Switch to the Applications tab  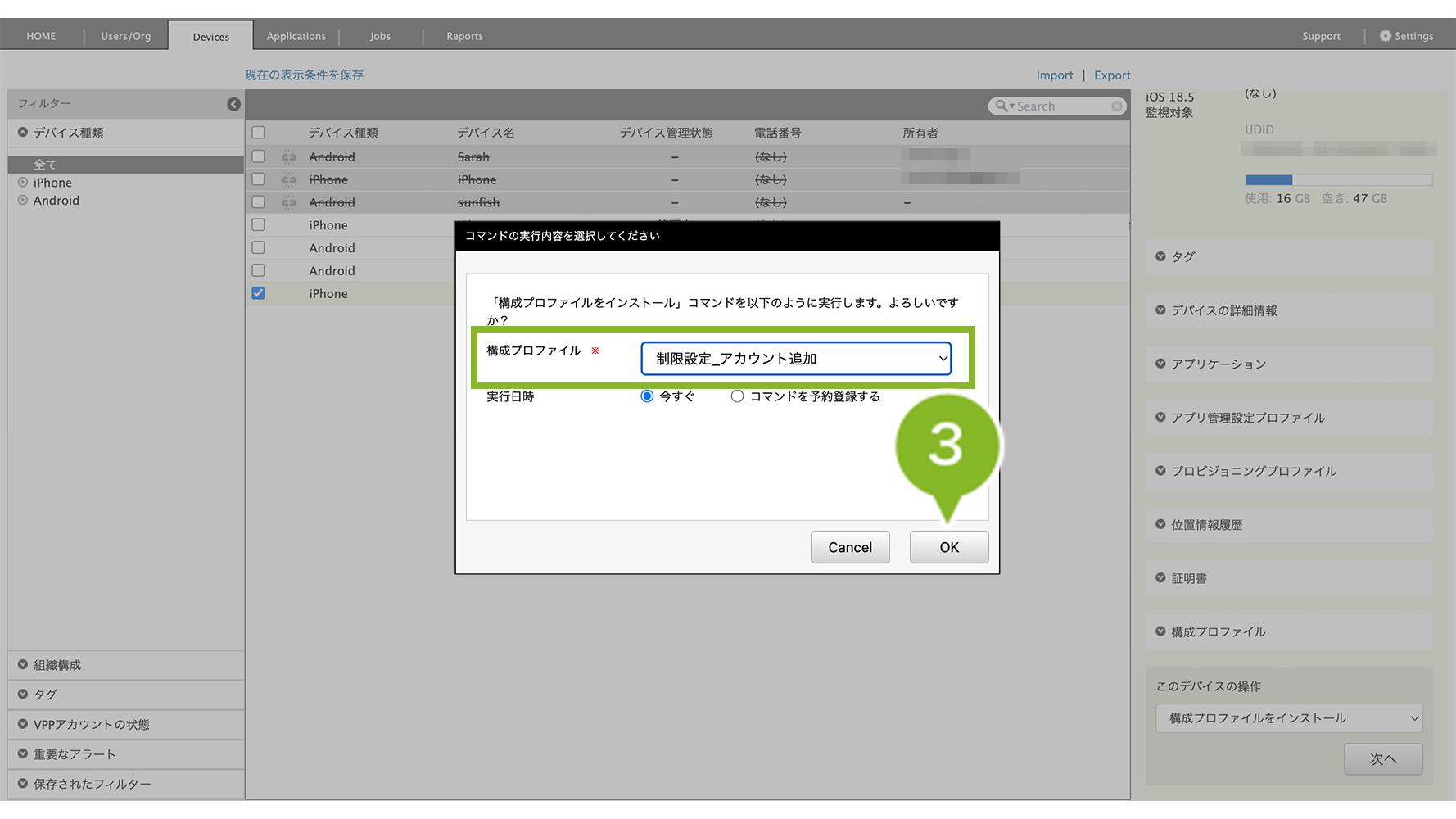pyautogui.click(x=296, y=36)
